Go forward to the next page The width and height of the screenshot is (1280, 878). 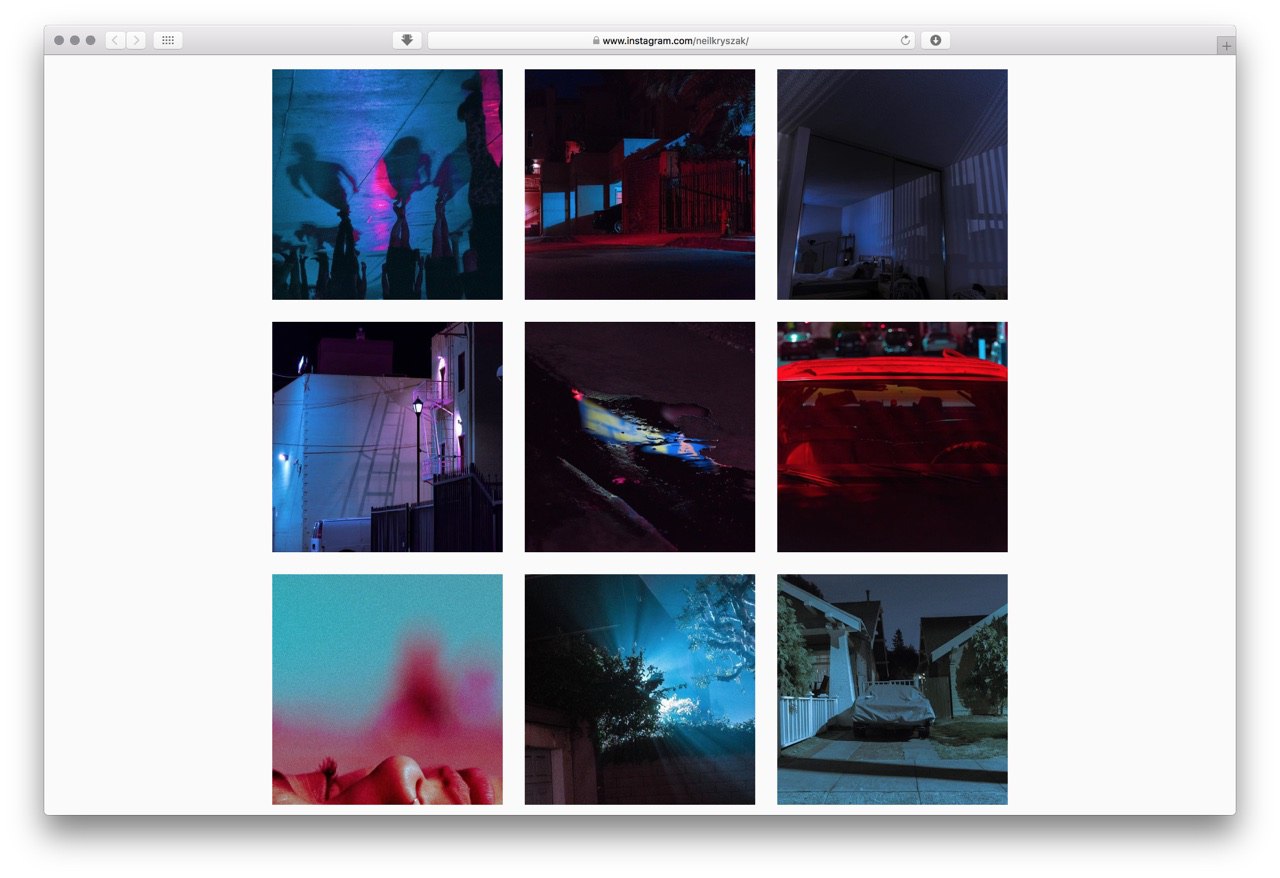pyautogui.click(x=136, y=40)
